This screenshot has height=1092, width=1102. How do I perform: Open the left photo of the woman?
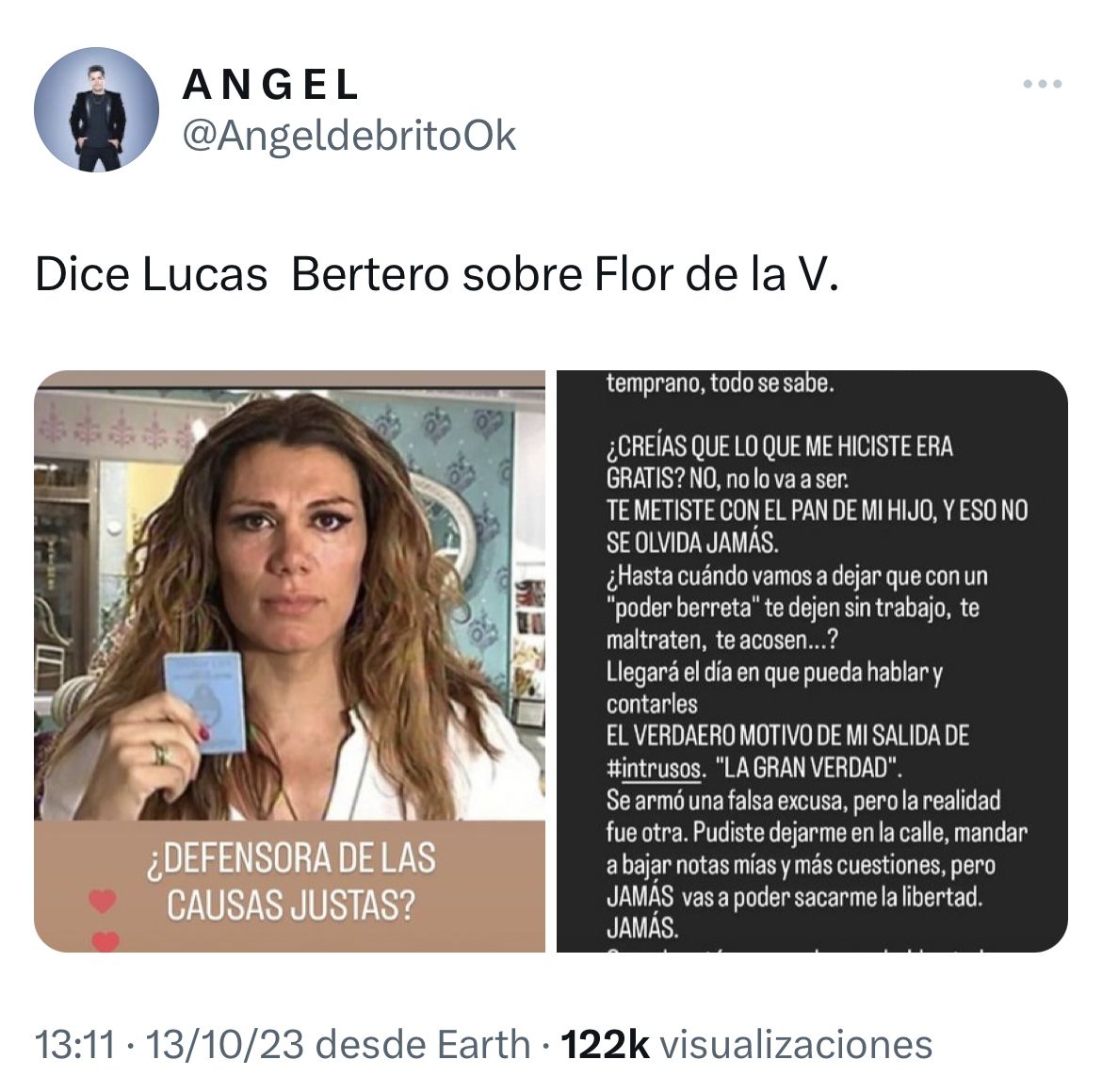point(289,661)
